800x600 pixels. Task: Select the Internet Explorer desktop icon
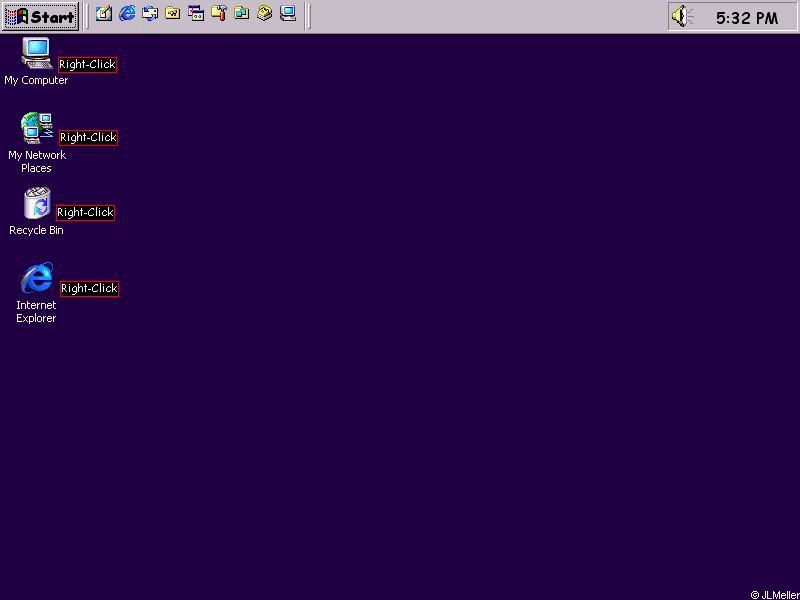37,278
